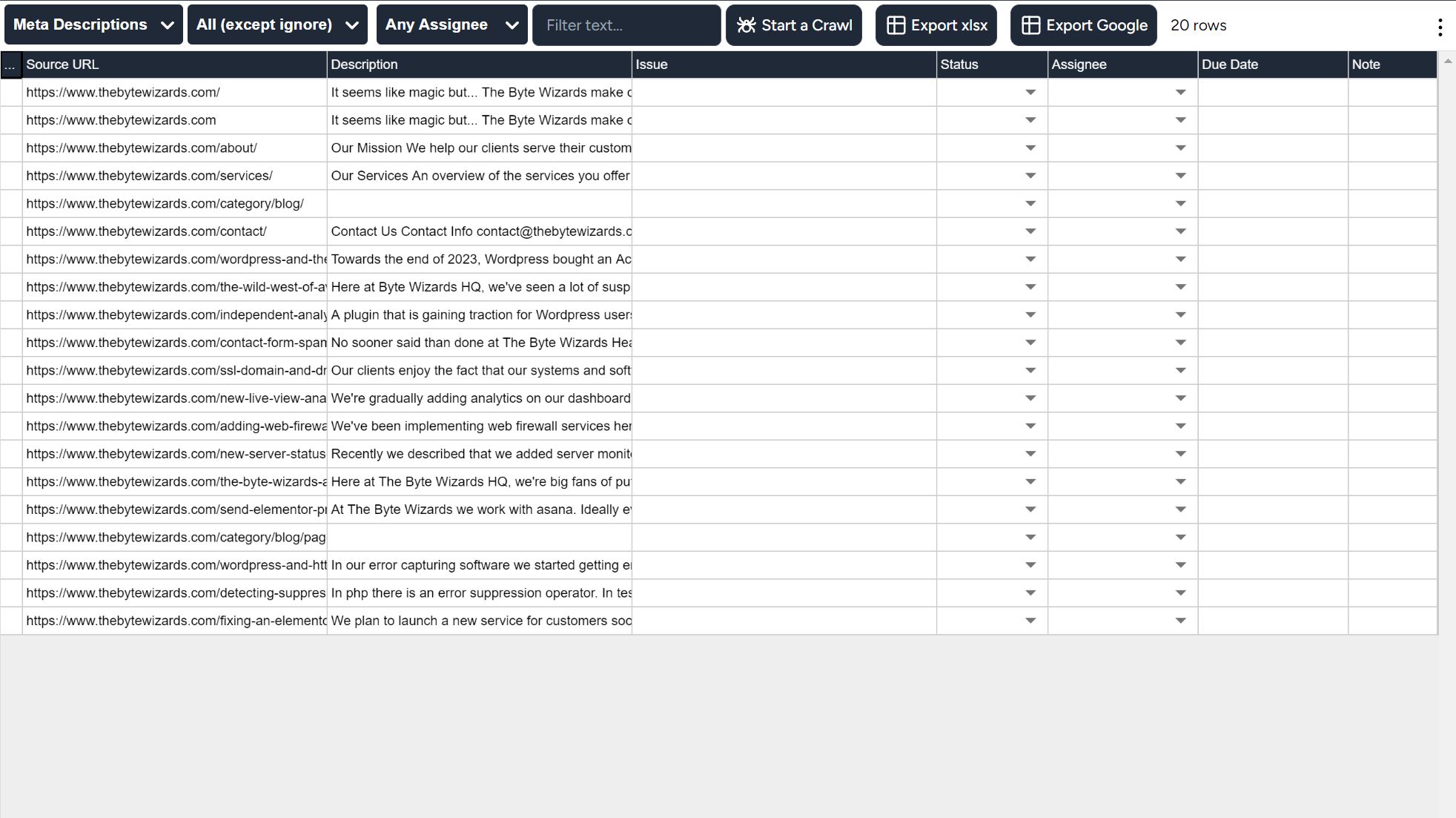Open Status dropdown for the about page row
This screenshot has height=818, width=1456.
pyautogui.click(x=1030, y=148)
